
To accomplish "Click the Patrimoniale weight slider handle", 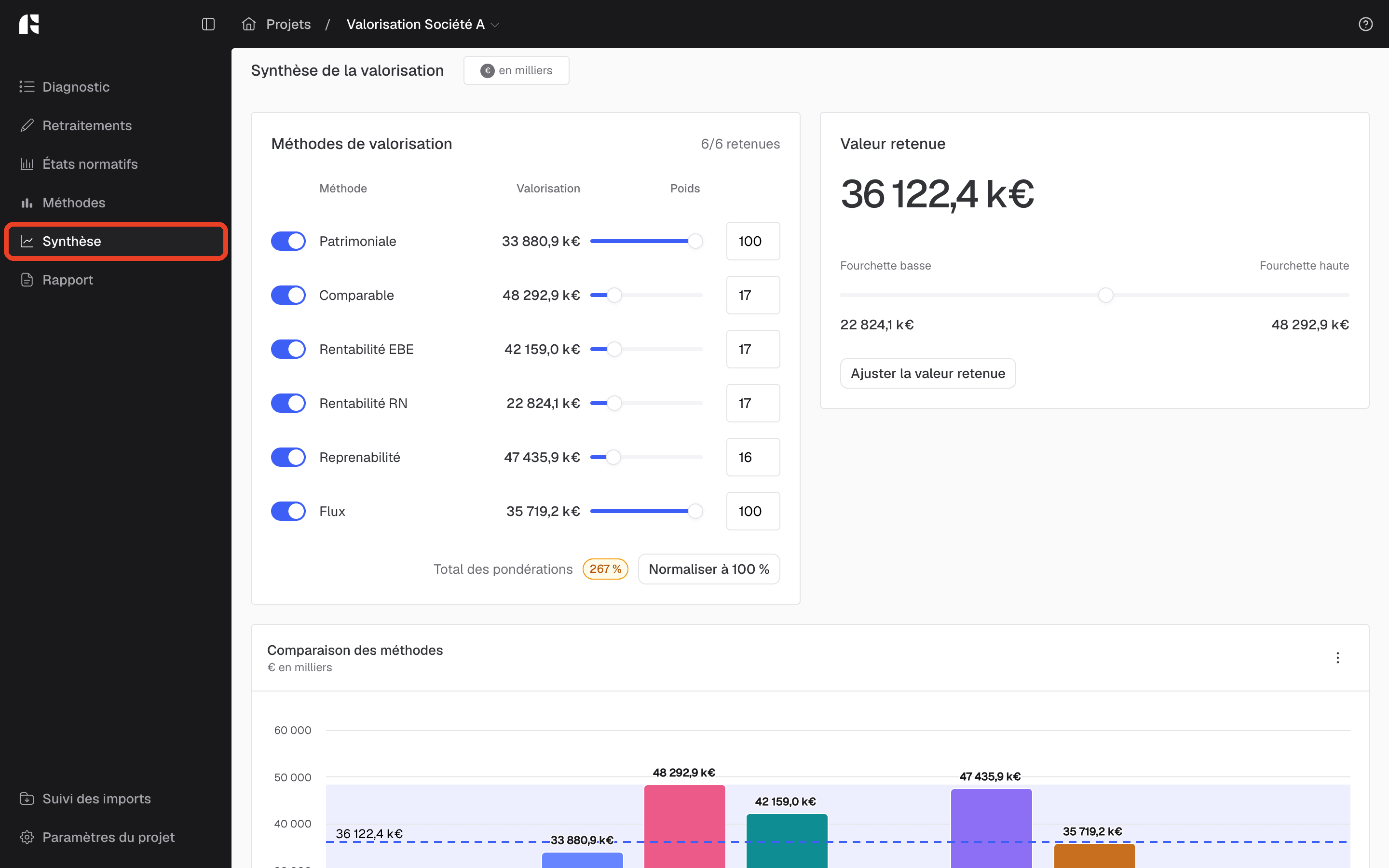I will point(695,241).
